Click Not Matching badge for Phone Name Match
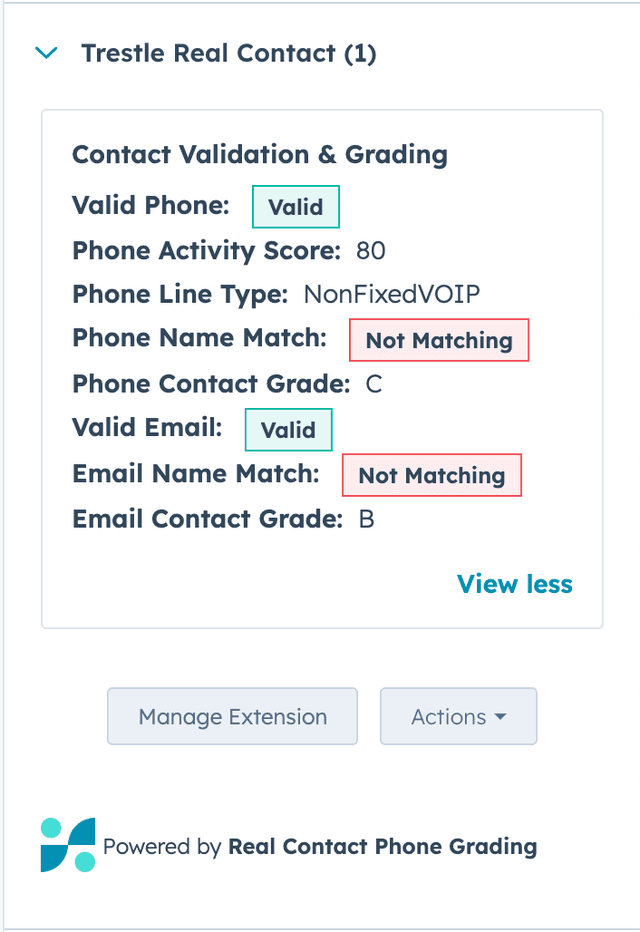The height and width of the screenshot is (932, 640). click(x=438, y=341)
